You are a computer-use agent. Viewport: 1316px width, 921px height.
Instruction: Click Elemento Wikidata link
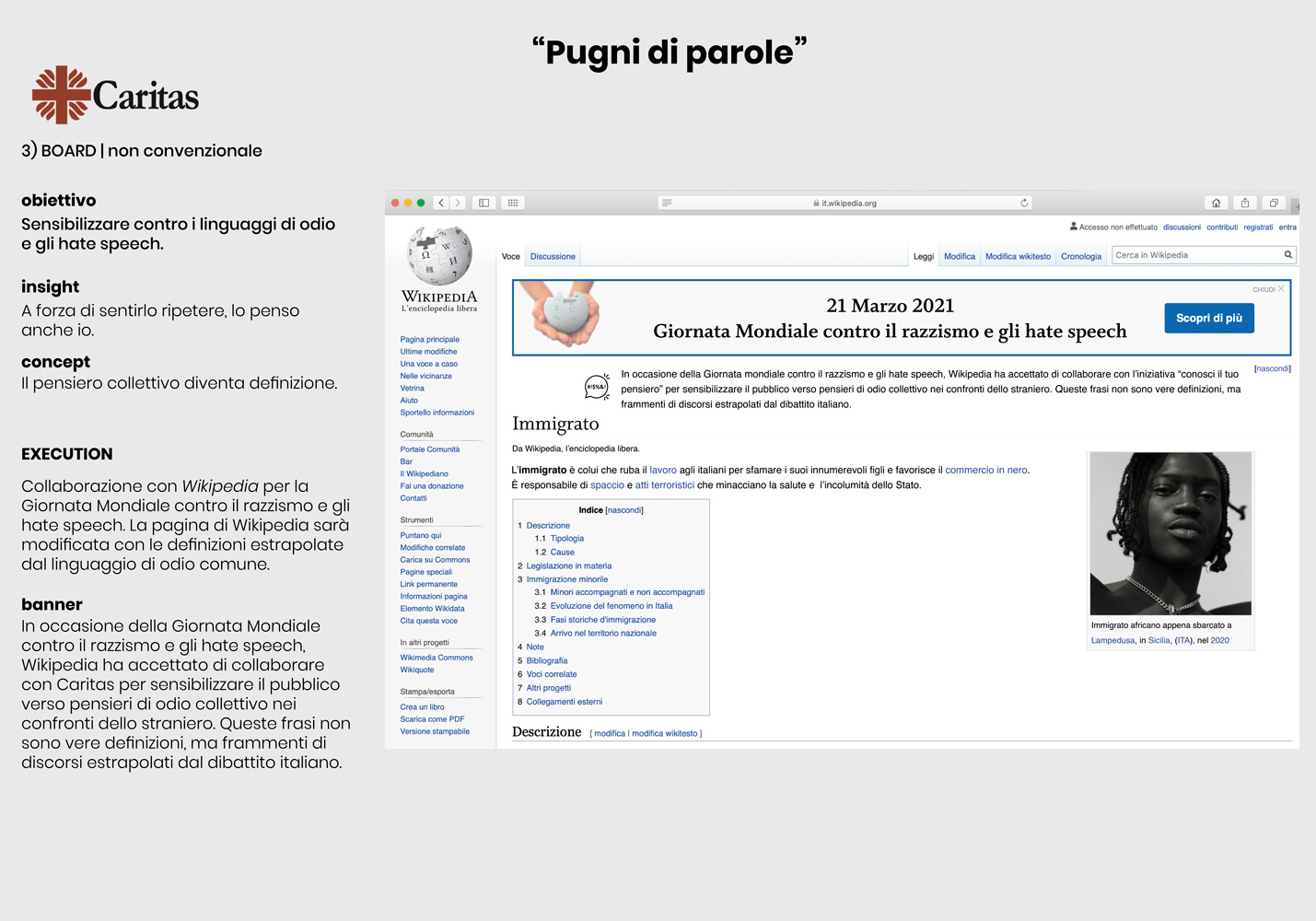point(432,609)
